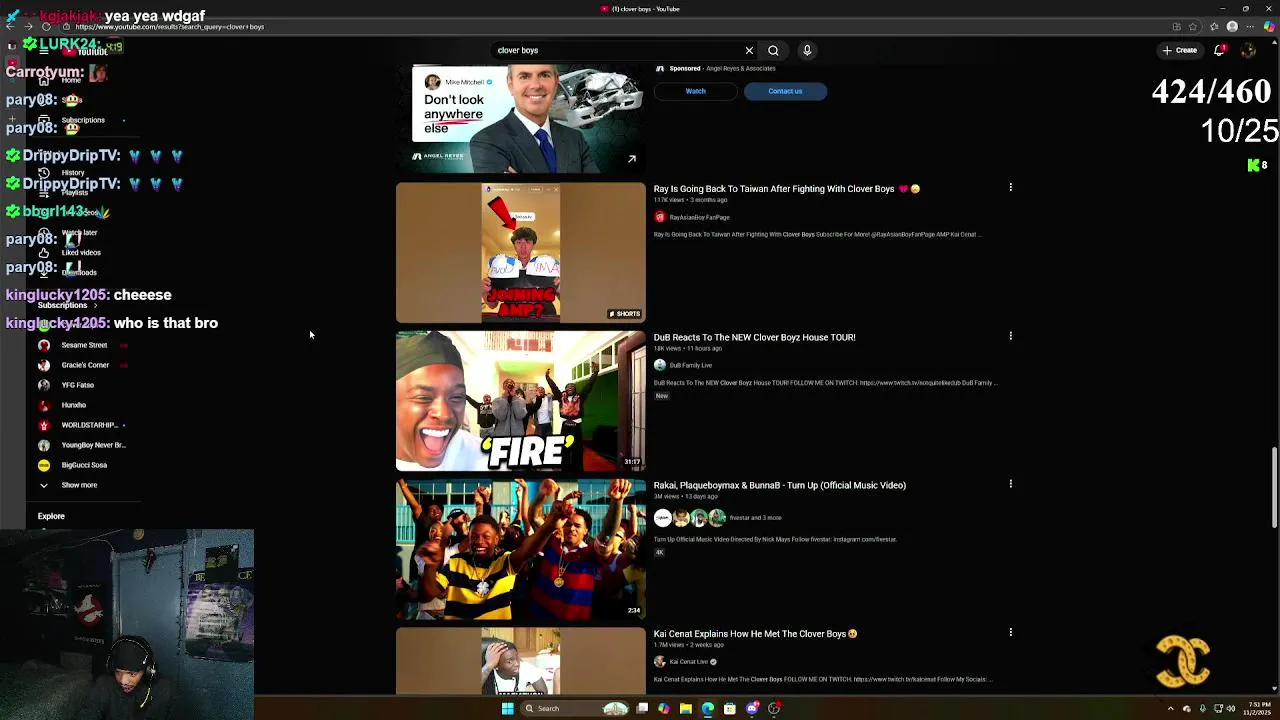Open the BigGucci Sosa subscription channel
Viewport: 1280px width, 720px height.
(84, 465)
